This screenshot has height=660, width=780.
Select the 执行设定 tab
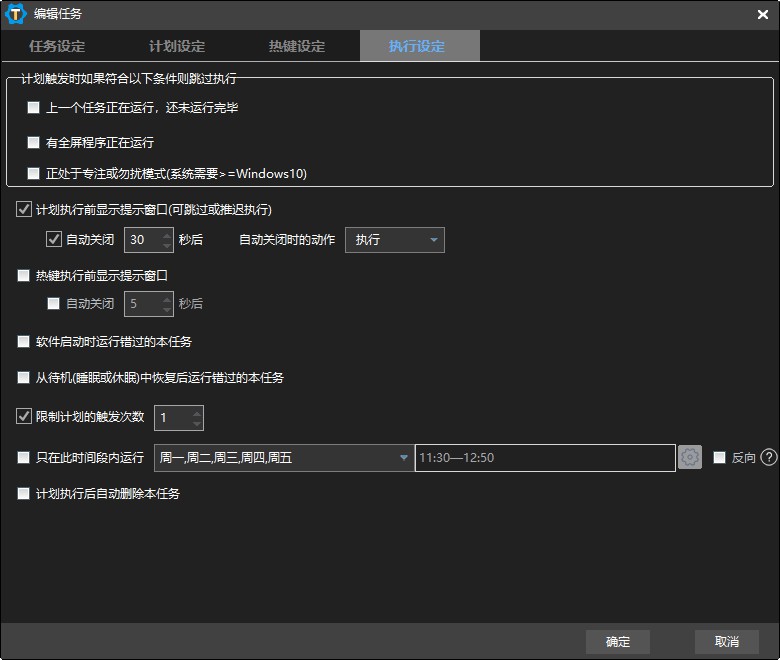tap(419, 46)
